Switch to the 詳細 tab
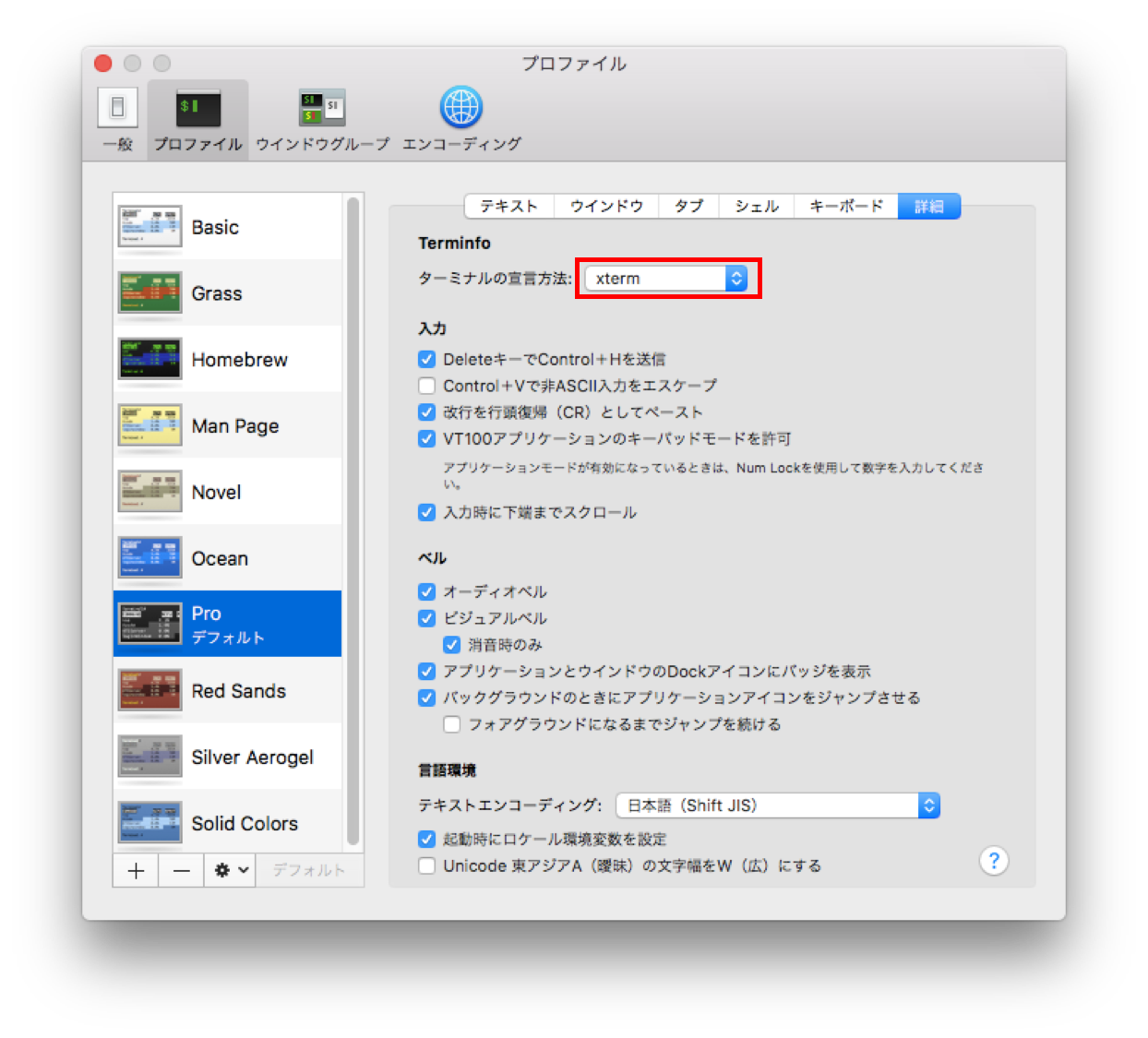The width and height of the screenshot is (1148, 1038). 929,206
